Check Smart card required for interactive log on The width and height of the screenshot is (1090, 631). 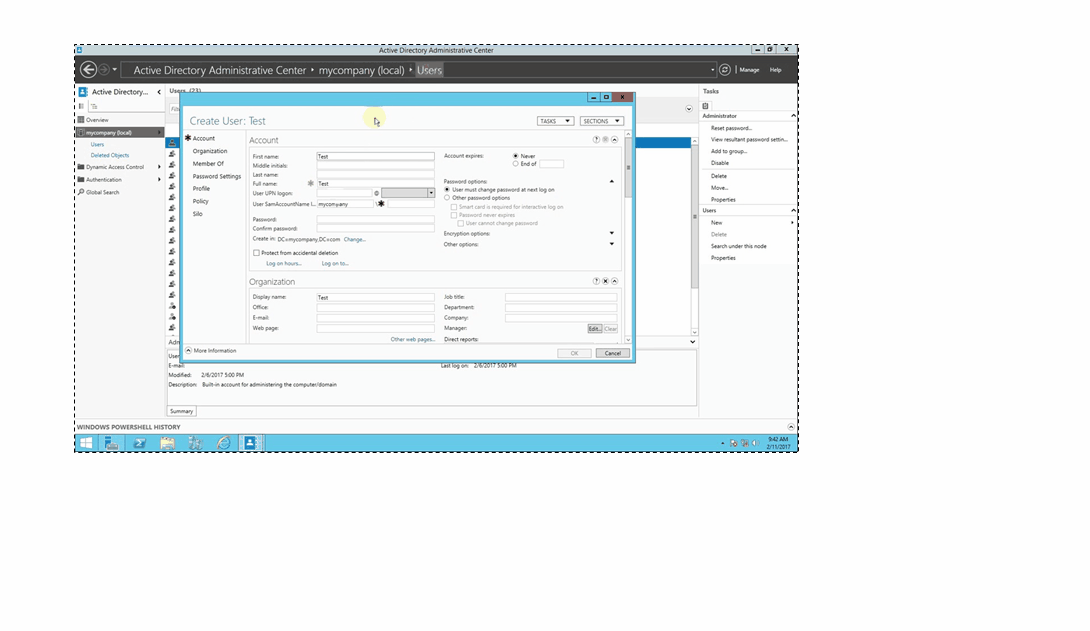[x=454, y=206]
